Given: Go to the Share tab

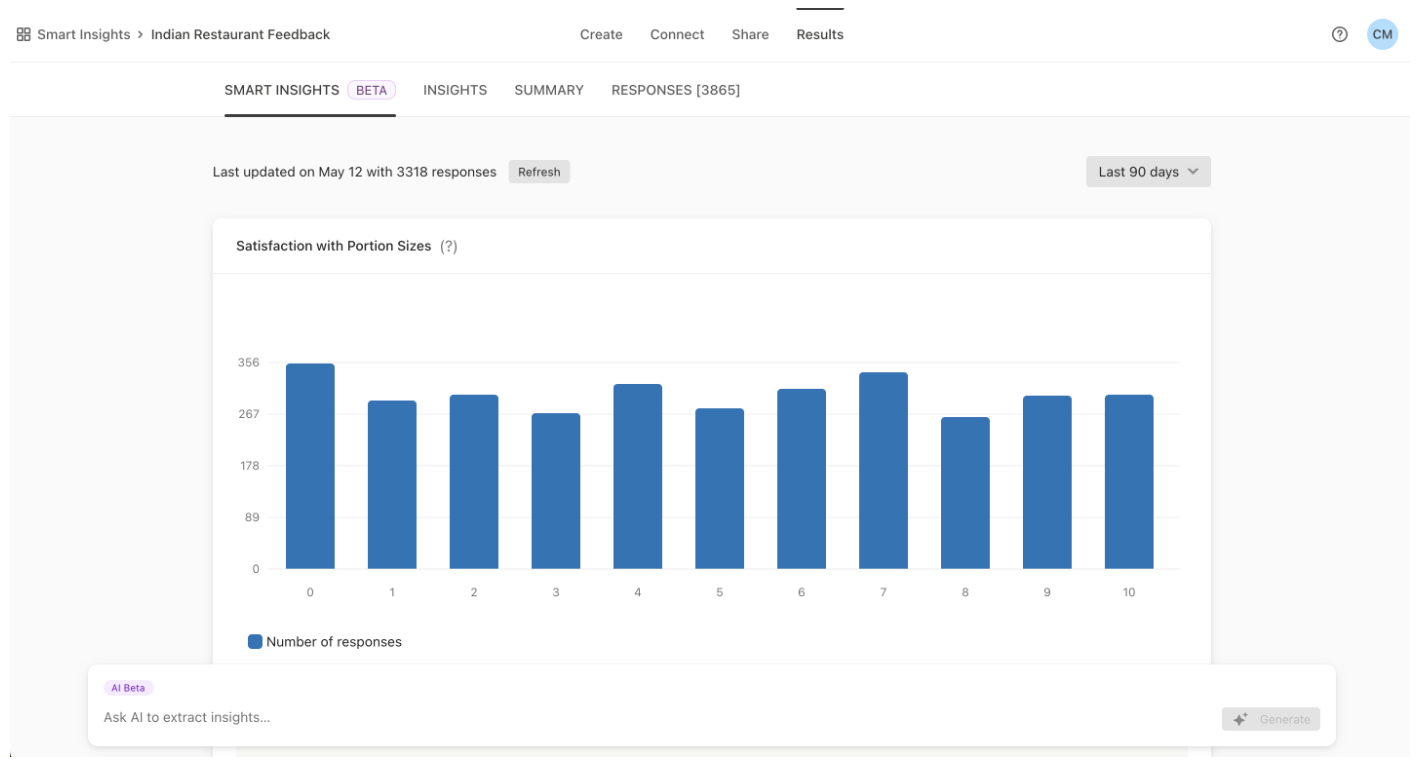Looking at the screenshot, I should 750,34.
